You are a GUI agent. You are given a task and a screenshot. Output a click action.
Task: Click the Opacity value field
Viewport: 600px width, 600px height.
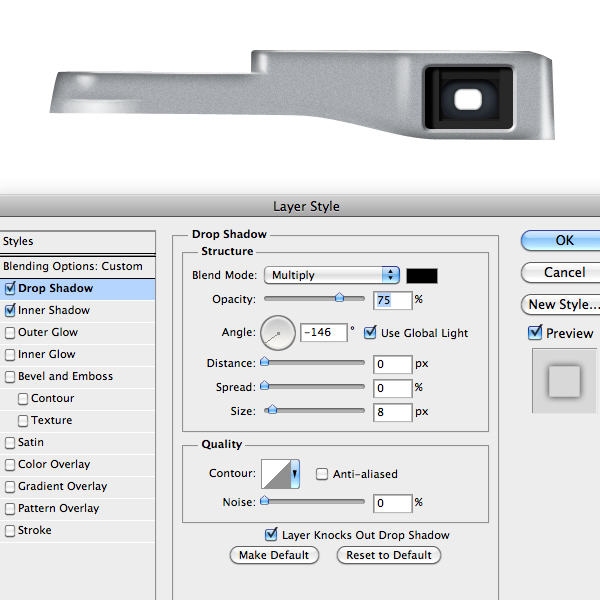(393, 300)
